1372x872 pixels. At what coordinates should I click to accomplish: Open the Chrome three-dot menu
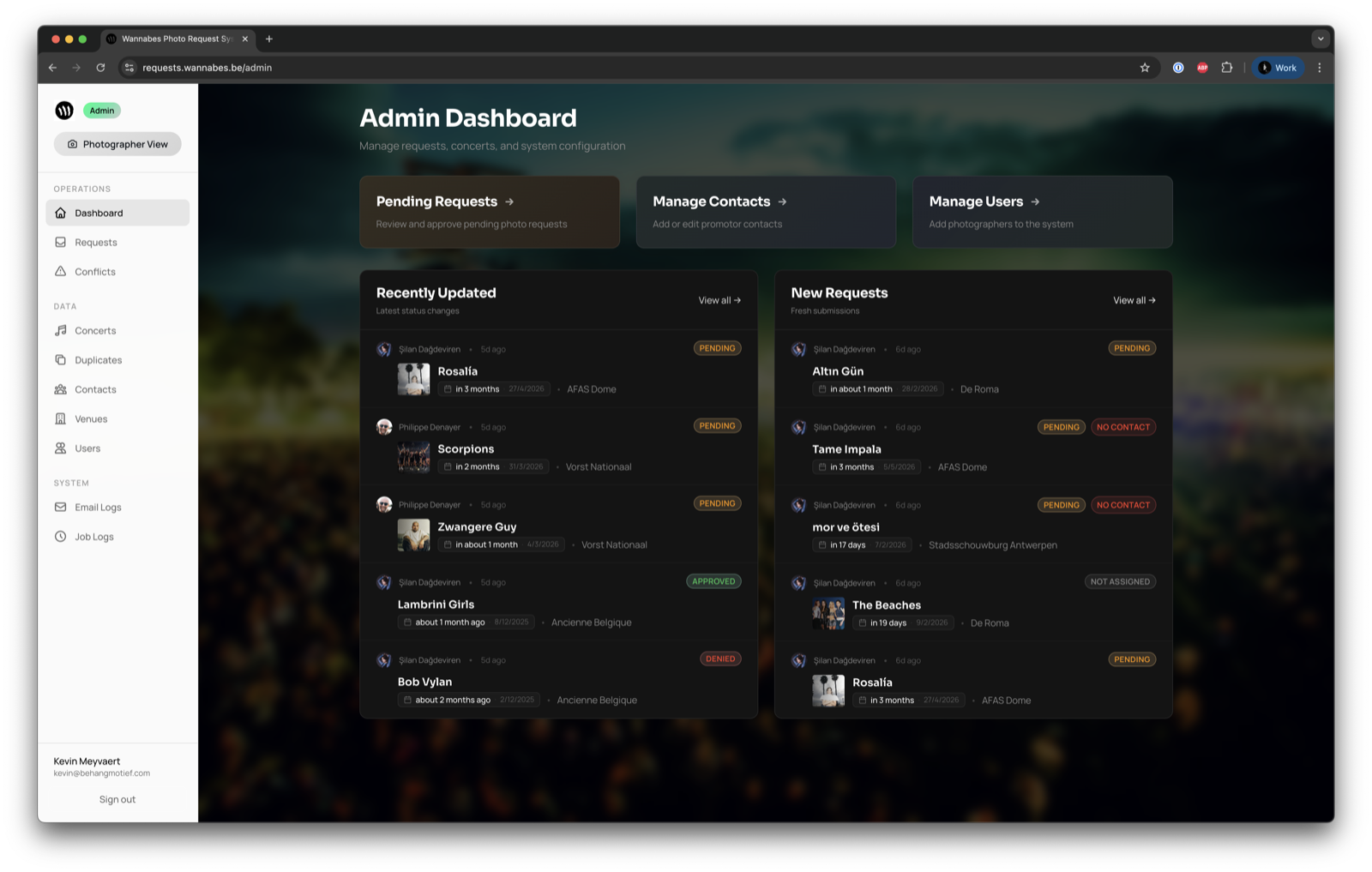pos(1320,67)
